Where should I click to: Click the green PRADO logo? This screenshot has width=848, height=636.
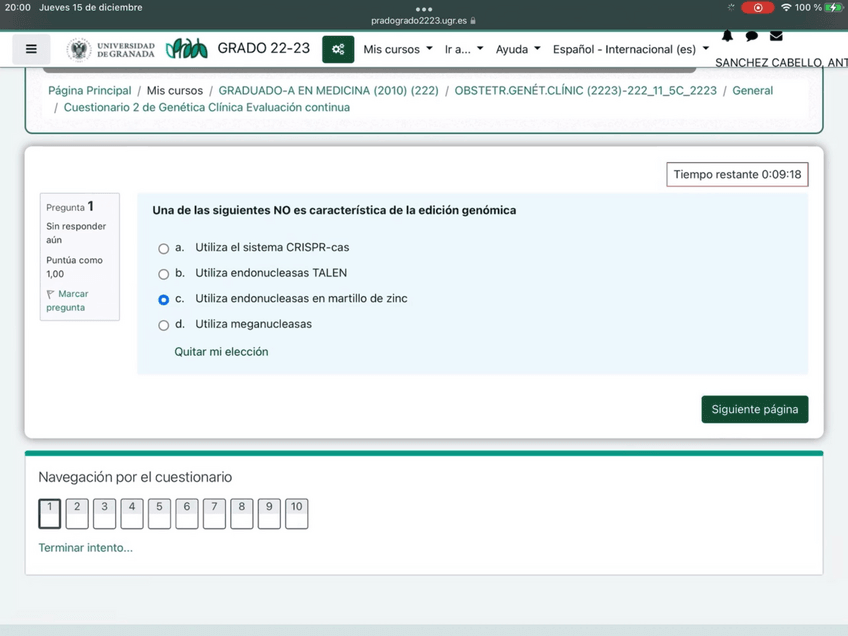coord(186,49)
